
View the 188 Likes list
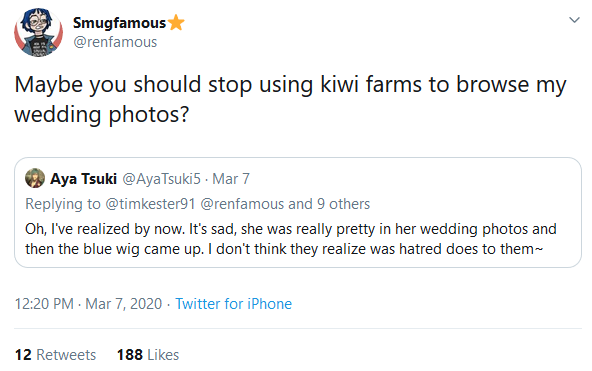[x=148, y=355]
